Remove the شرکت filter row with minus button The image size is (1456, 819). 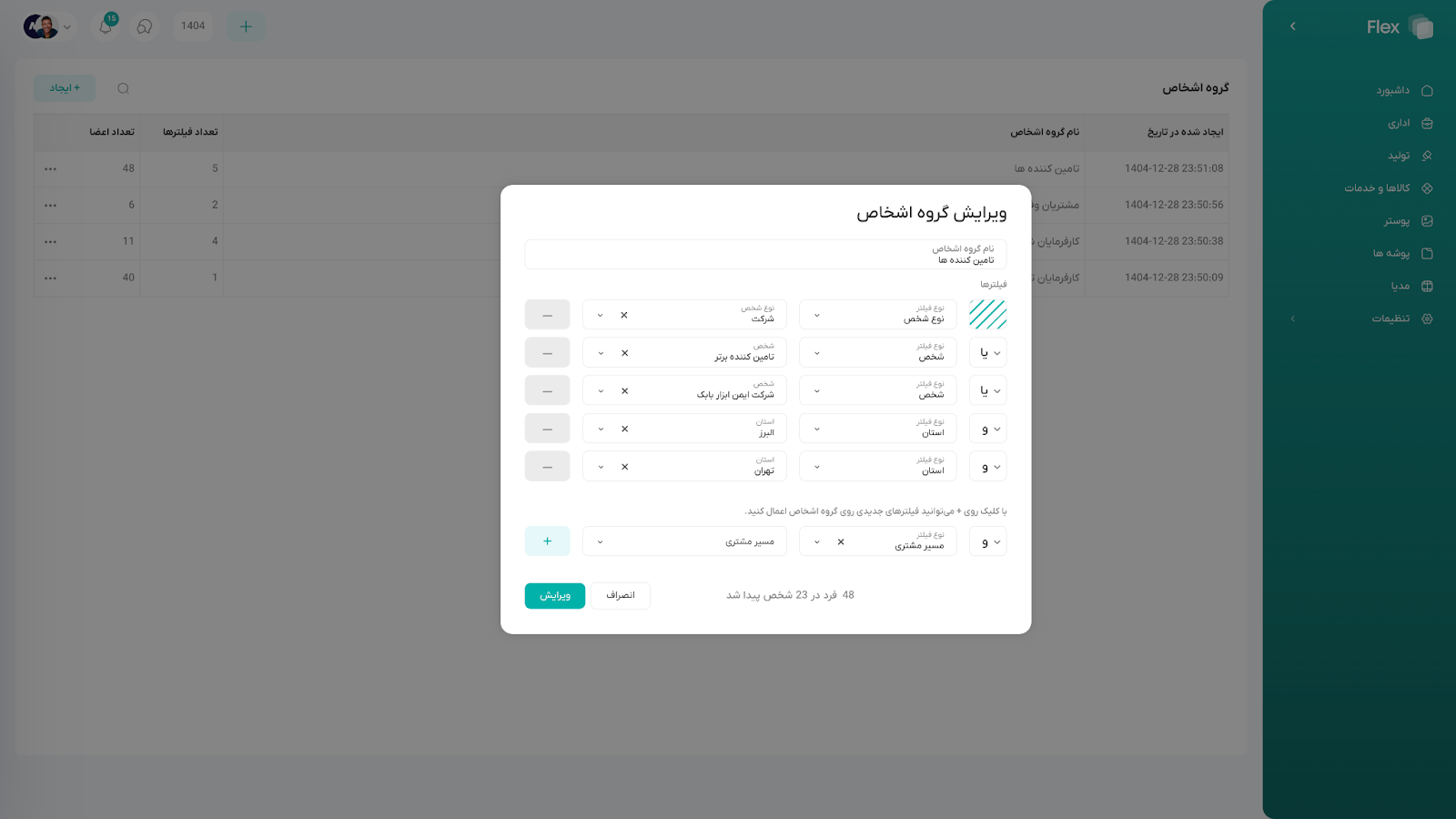pos(547,315)
